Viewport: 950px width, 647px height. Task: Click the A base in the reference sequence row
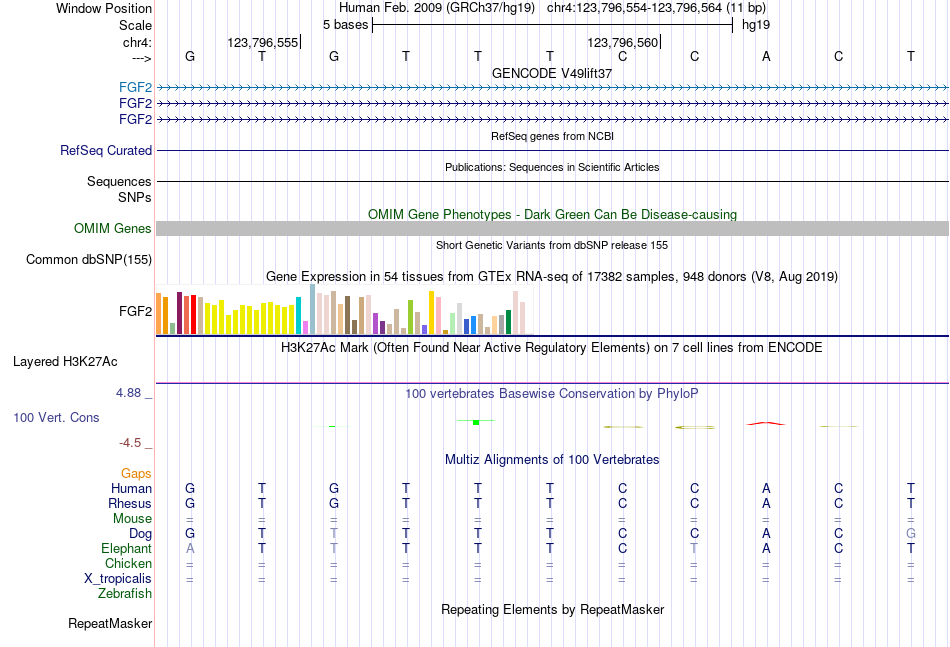[x=766, y=56]
